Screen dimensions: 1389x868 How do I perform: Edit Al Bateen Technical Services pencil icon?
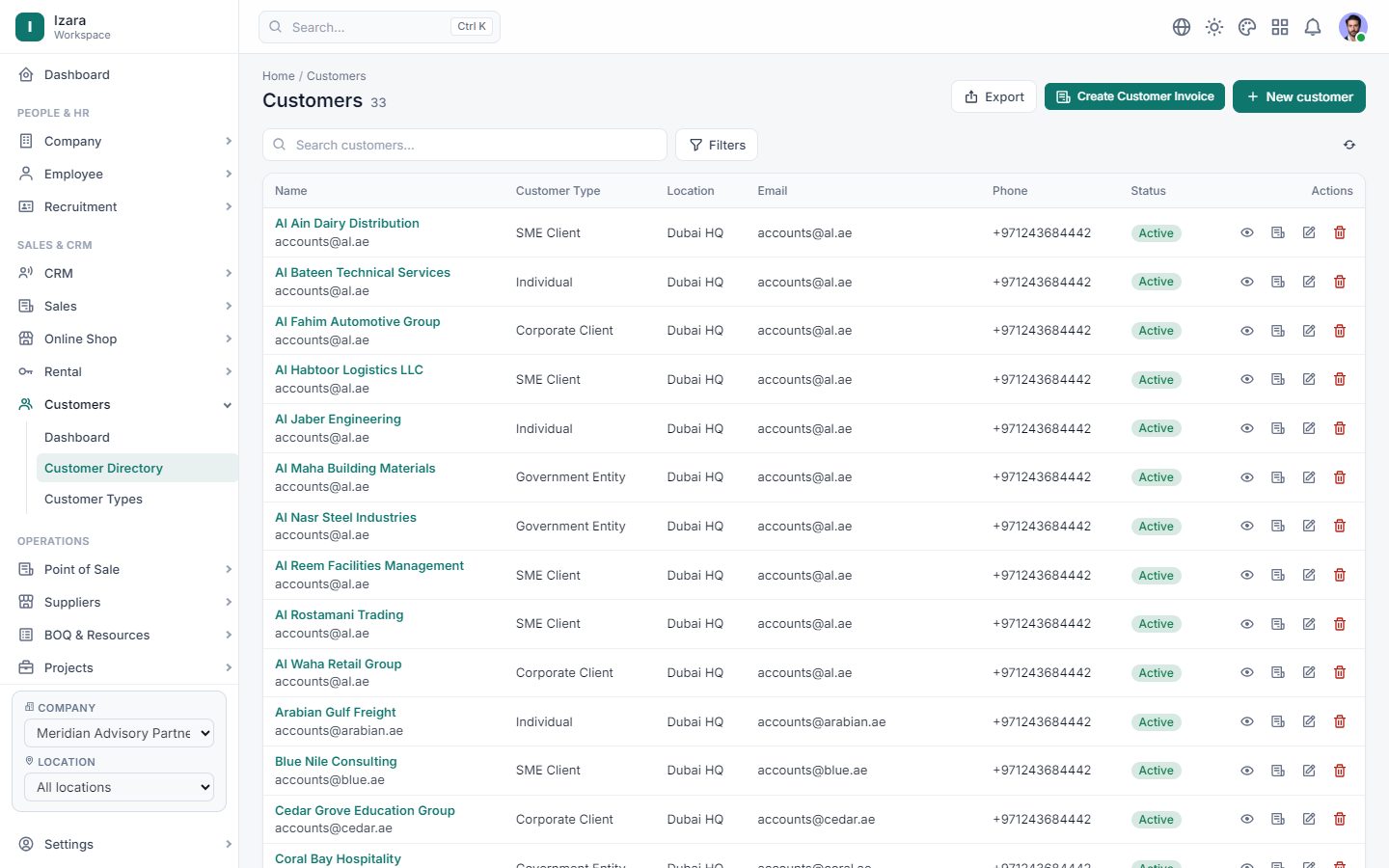1309,282
